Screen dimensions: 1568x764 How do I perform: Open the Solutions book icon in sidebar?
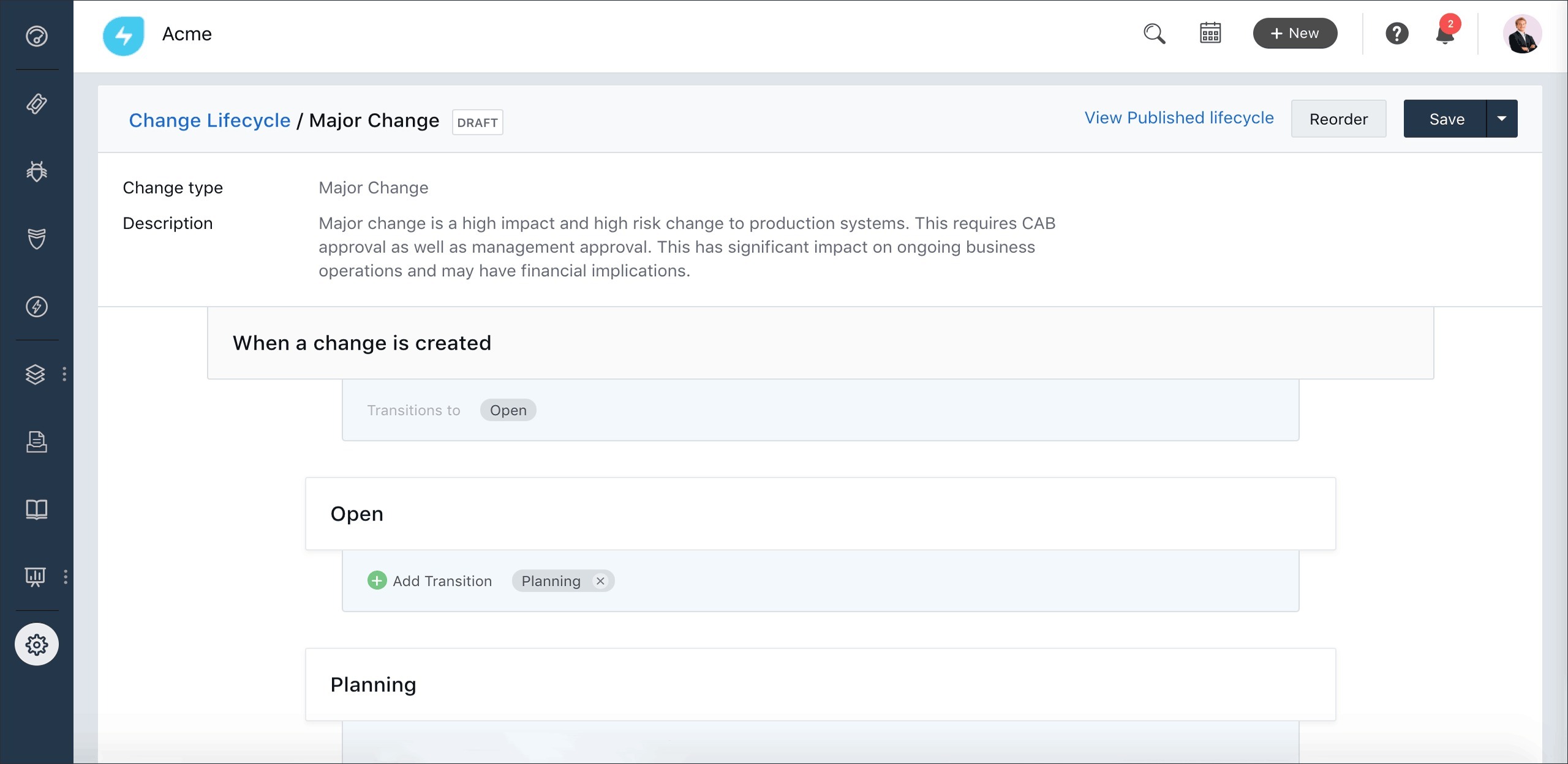point(37,509)
